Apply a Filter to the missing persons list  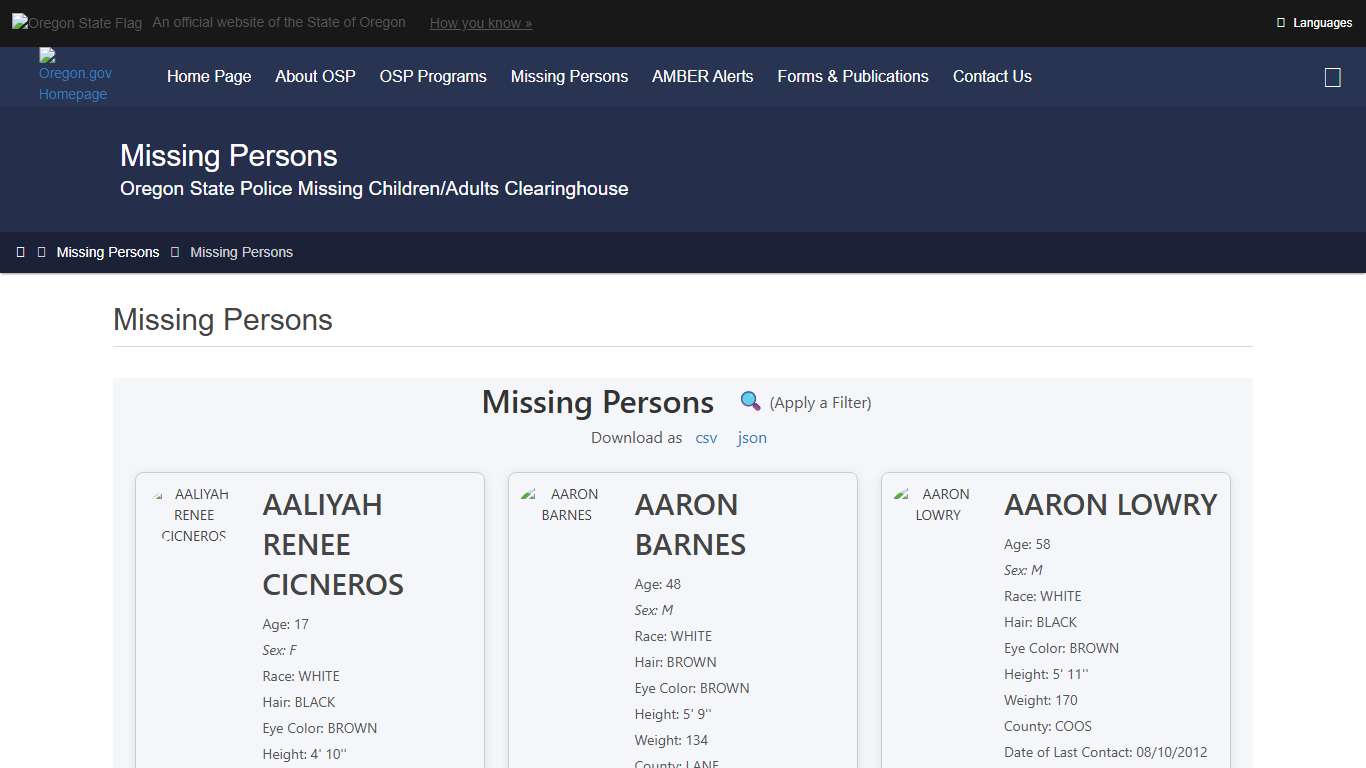tap(820, 402)
